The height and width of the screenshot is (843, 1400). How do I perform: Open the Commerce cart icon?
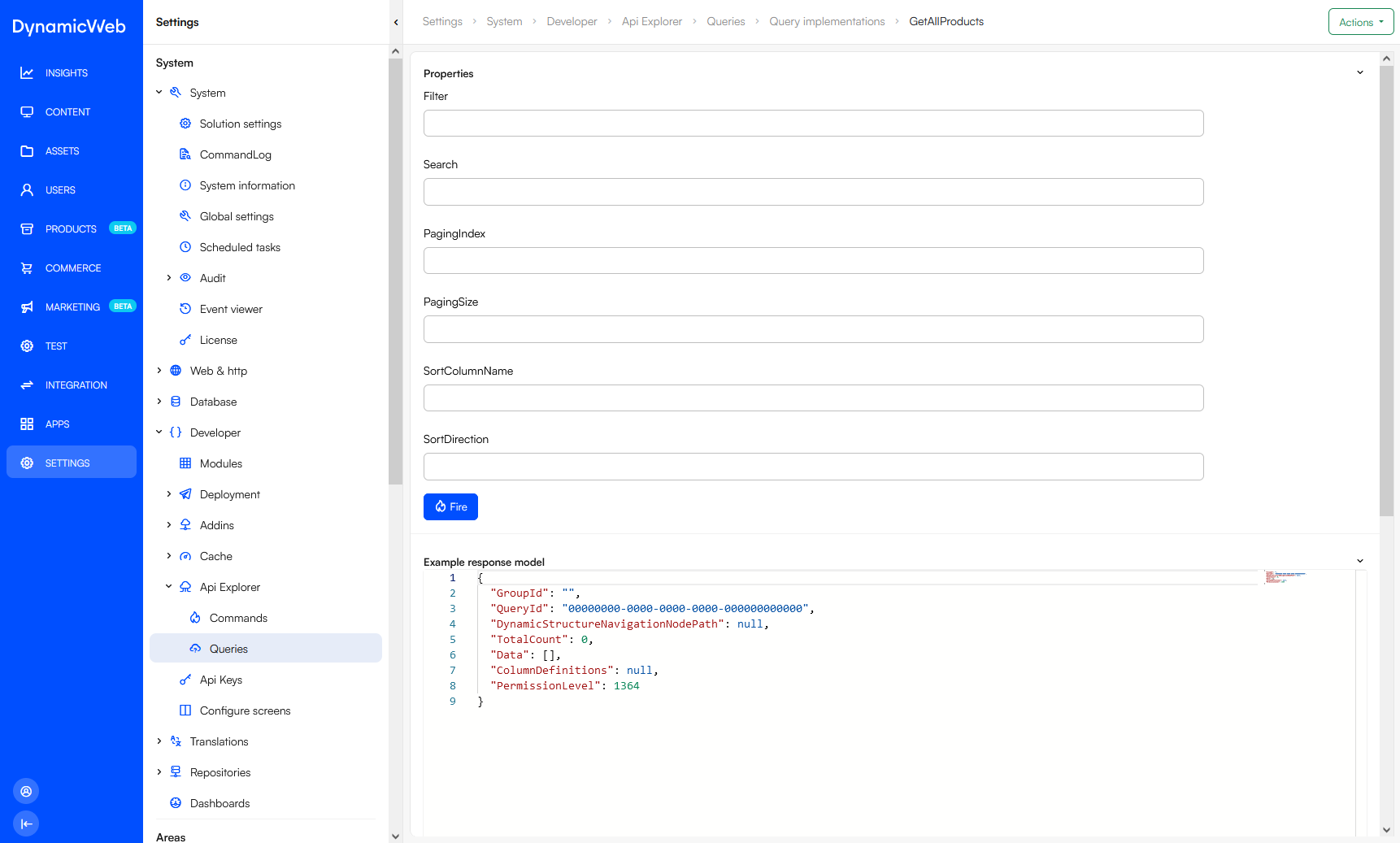27,268
